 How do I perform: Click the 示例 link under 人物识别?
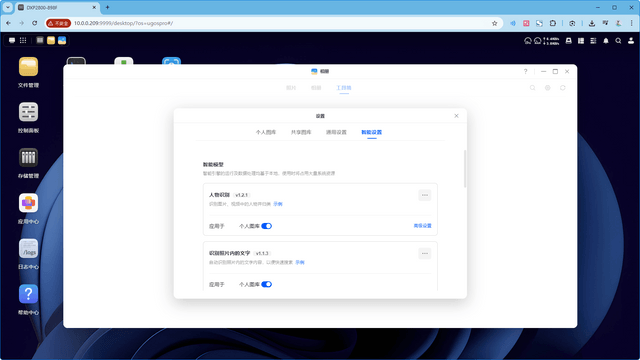point(278,204)
